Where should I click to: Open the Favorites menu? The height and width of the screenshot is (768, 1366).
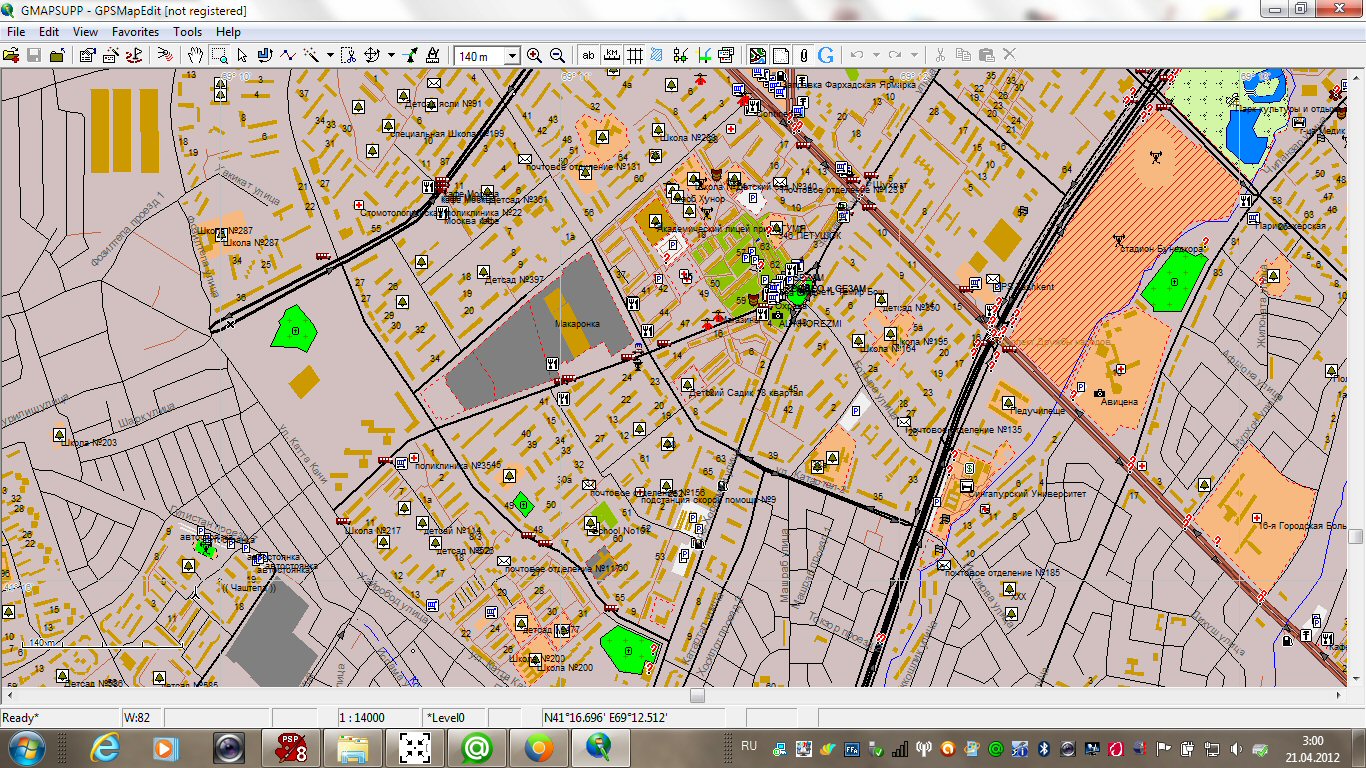(135, 32)
